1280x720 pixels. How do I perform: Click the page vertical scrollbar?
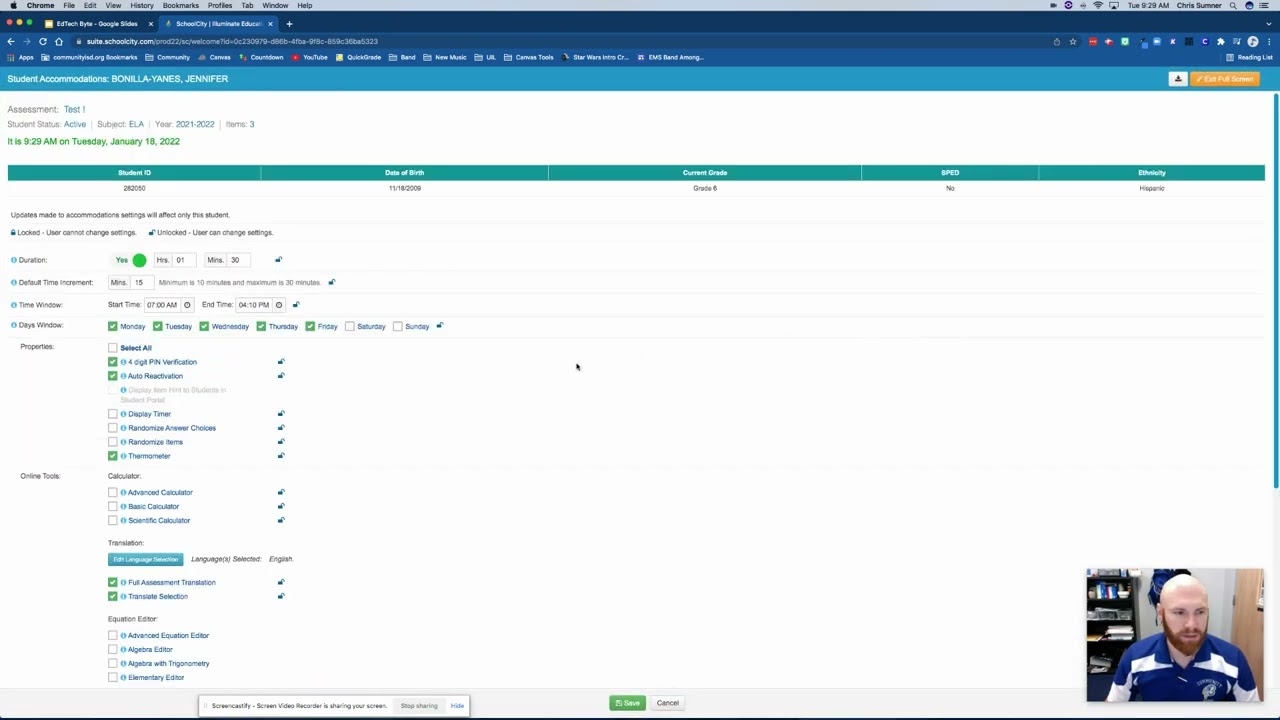pyautogui.click(x=1276, y=290)
